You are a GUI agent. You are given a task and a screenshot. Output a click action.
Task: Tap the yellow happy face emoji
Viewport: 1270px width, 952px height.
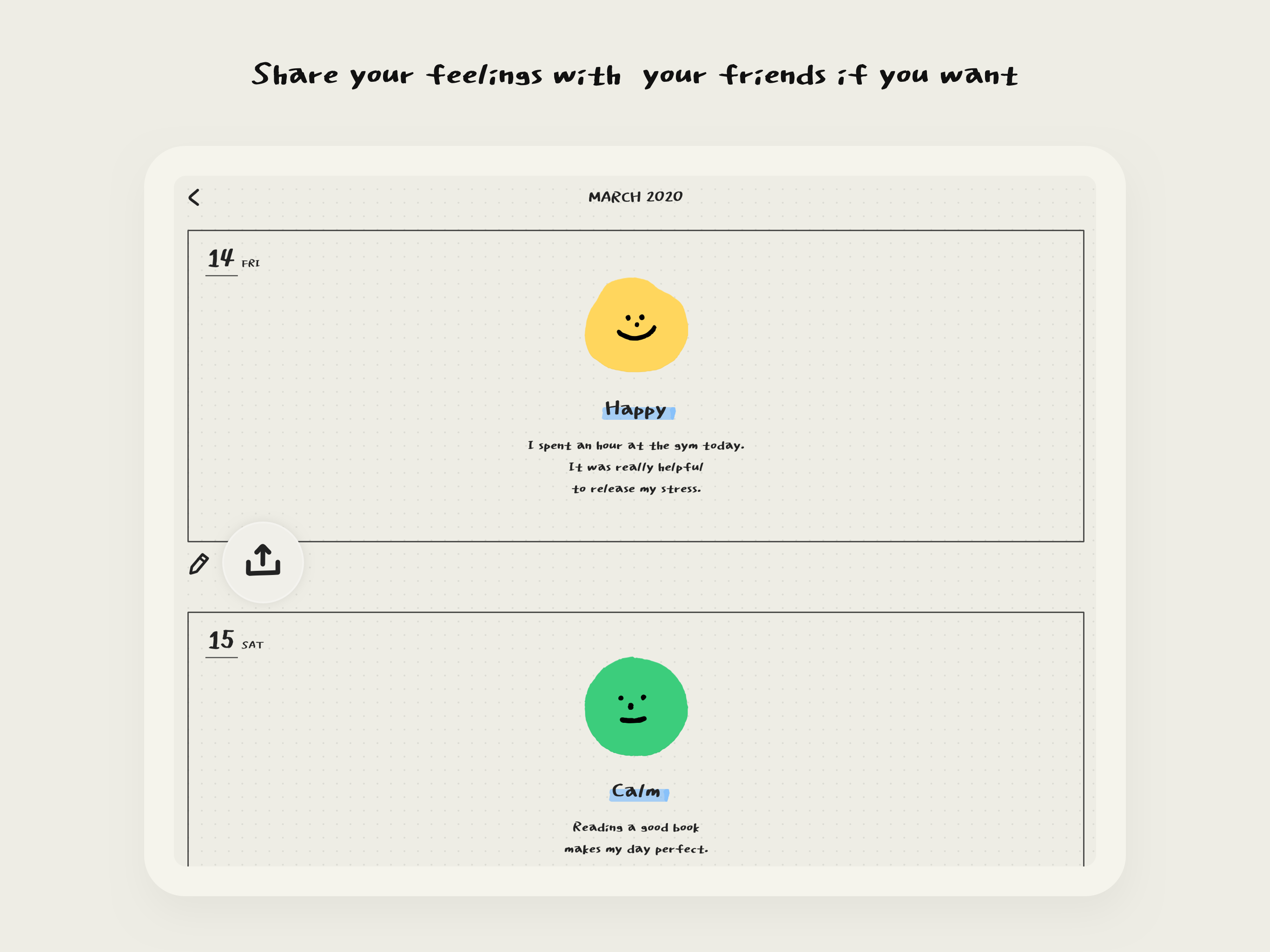coord(636,325)
